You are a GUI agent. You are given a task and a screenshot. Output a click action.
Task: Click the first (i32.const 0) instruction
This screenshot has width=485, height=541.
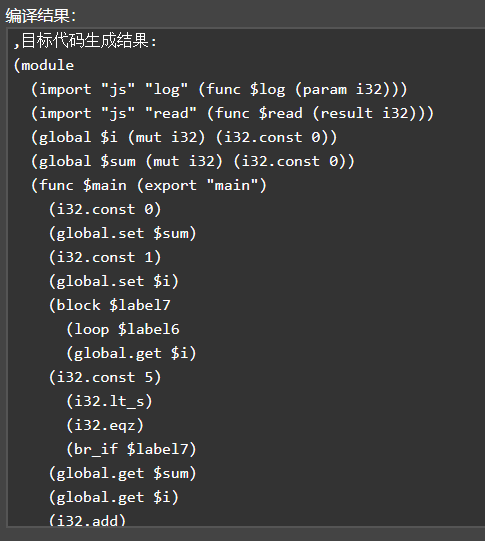(105, 209)
